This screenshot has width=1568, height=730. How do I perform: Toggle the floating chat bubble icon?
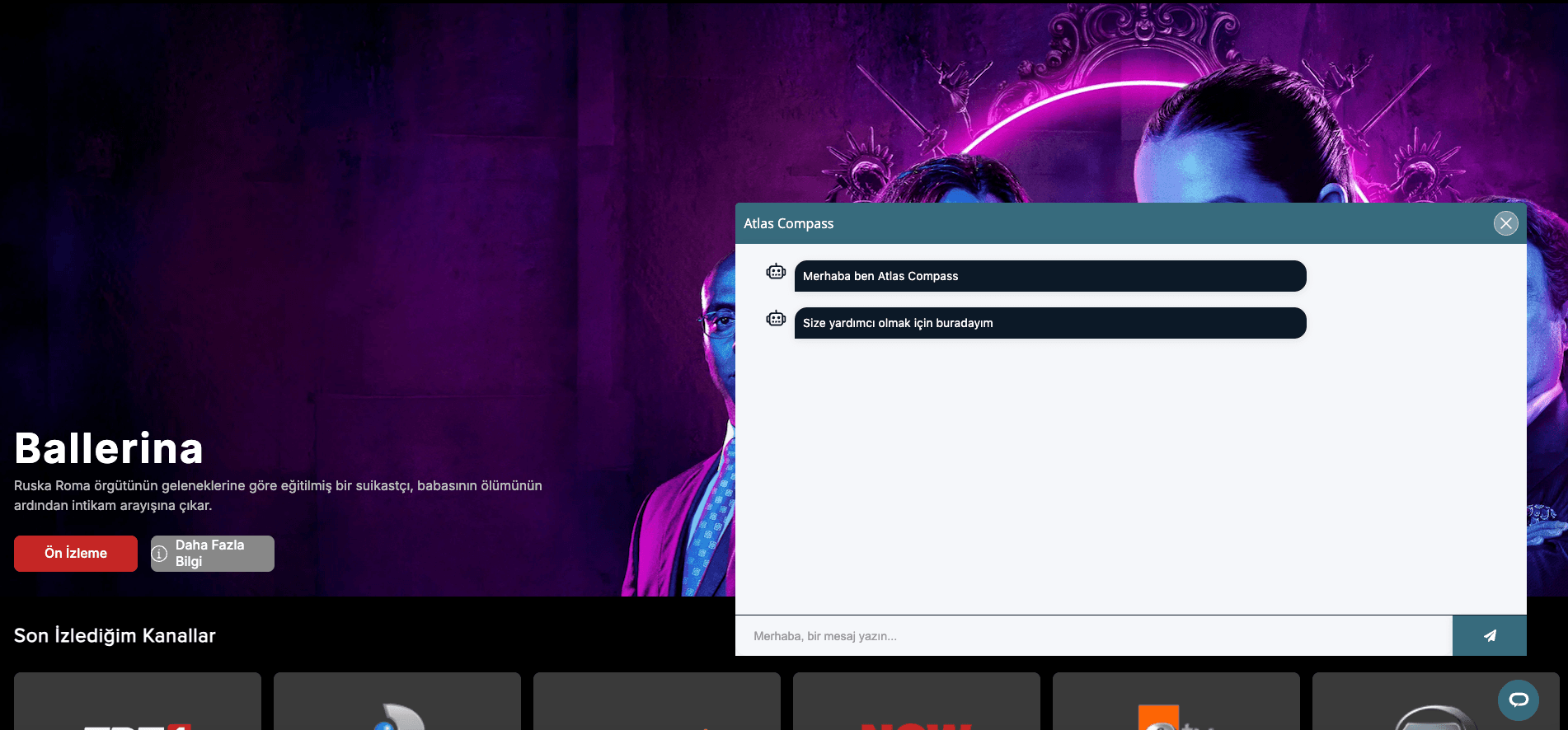[1518, 700]
